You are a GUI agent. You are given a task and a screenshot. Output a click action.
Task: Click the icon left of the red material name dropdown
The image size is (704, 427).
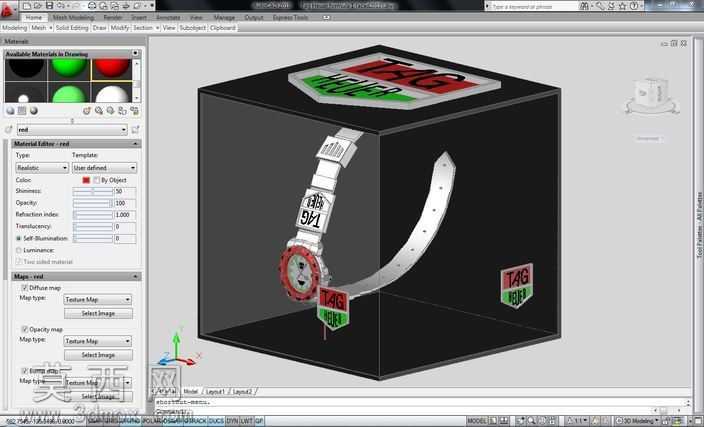[9, 130]
